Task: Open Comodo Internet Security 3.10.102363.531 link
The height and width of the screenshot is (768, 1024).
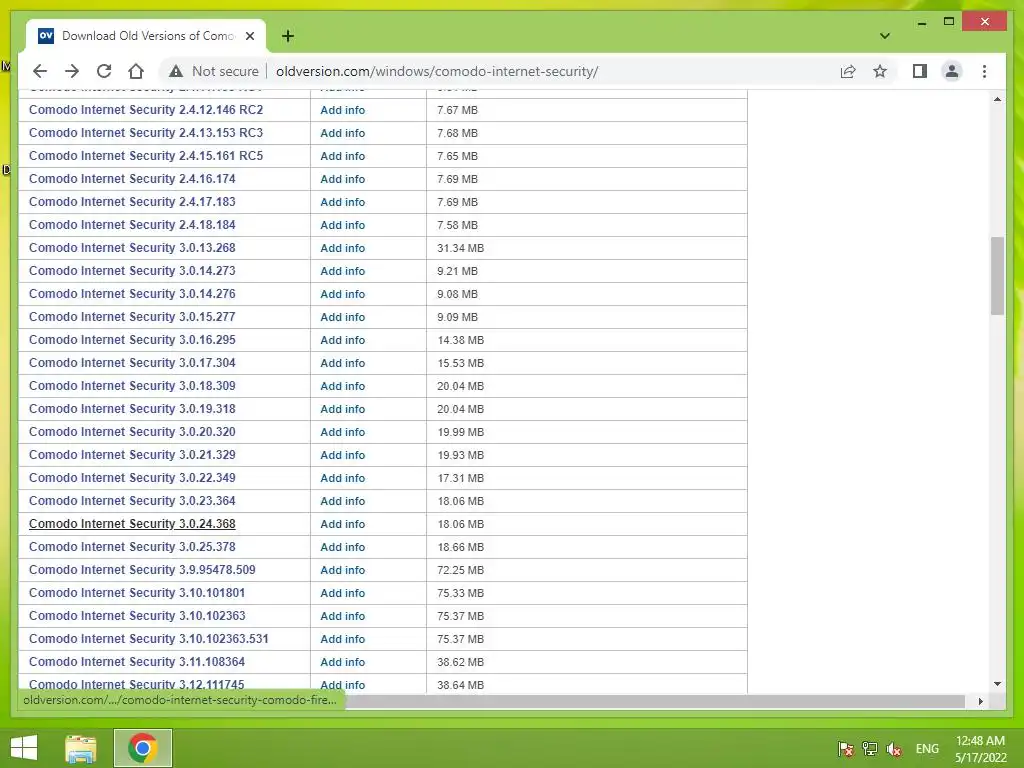Action: pos(148,639)
